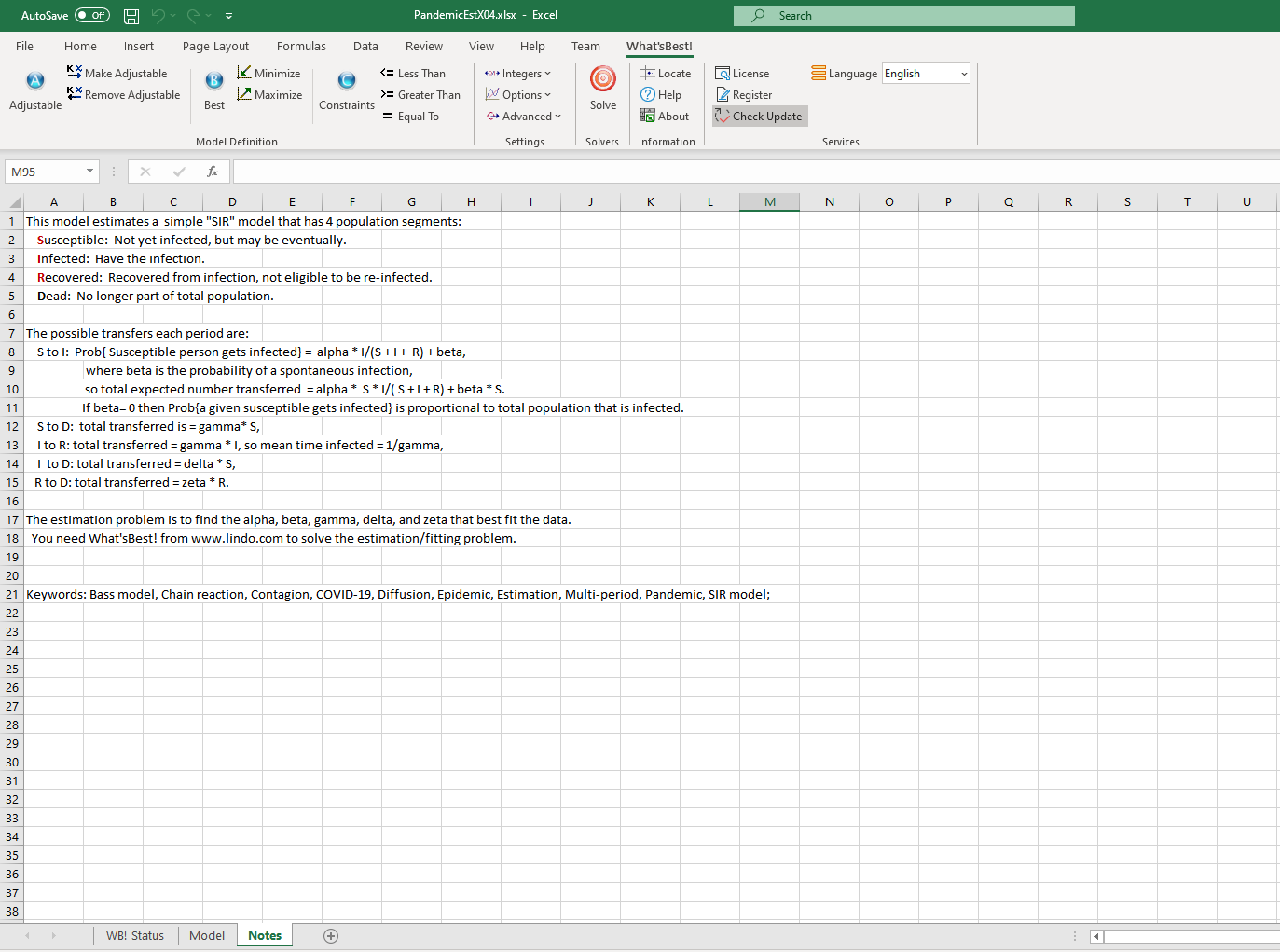Click the Check Update button
The height and width of the screenshot is (952, 1280).
[x=760, y=117]
